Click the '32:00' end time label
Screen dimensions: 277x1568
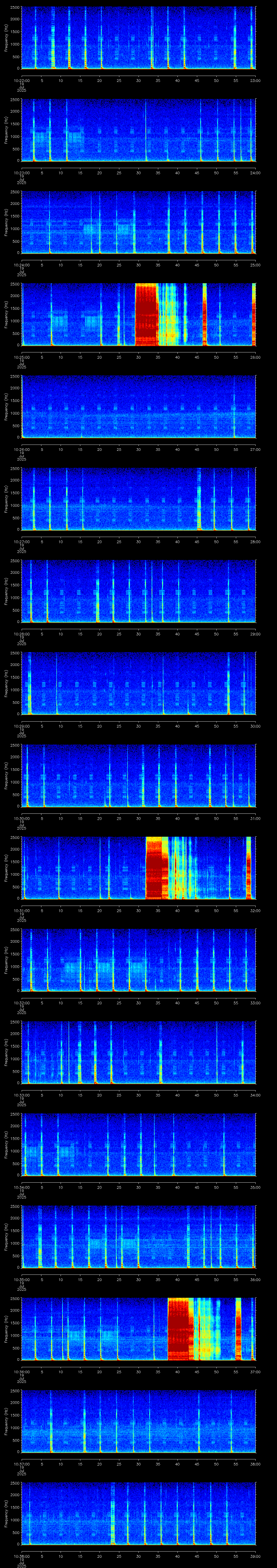(x=256, y=910)
